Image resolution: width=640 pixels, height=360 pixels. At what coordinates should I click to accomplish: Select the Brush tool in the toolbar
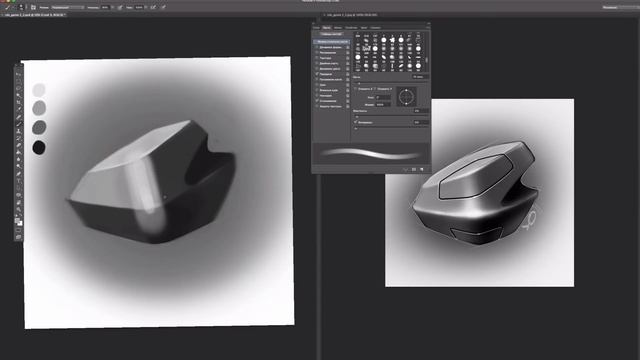coord(18,124)
